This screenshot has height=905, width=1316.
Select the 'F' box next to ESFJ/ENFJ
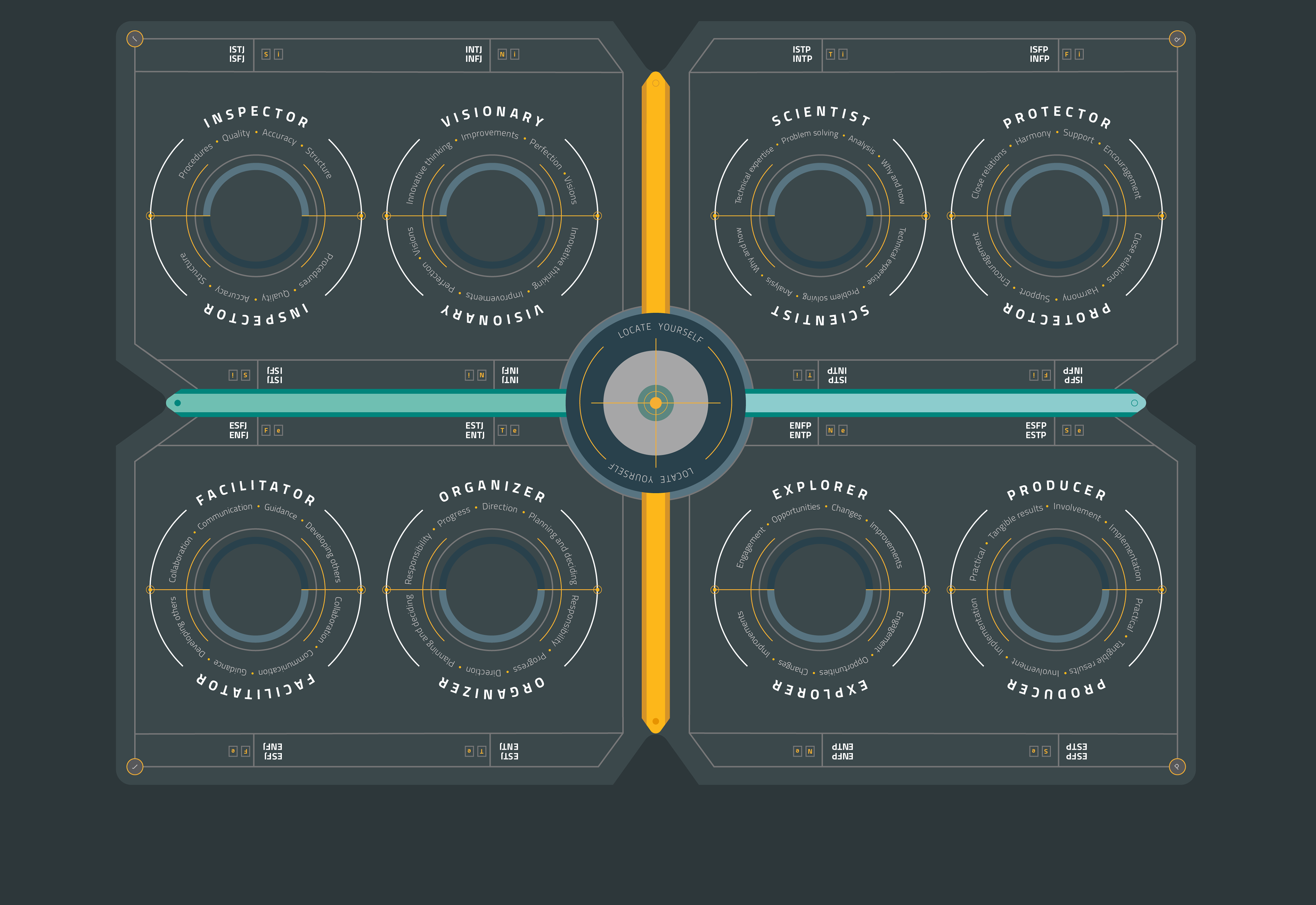tap(266, 430)
